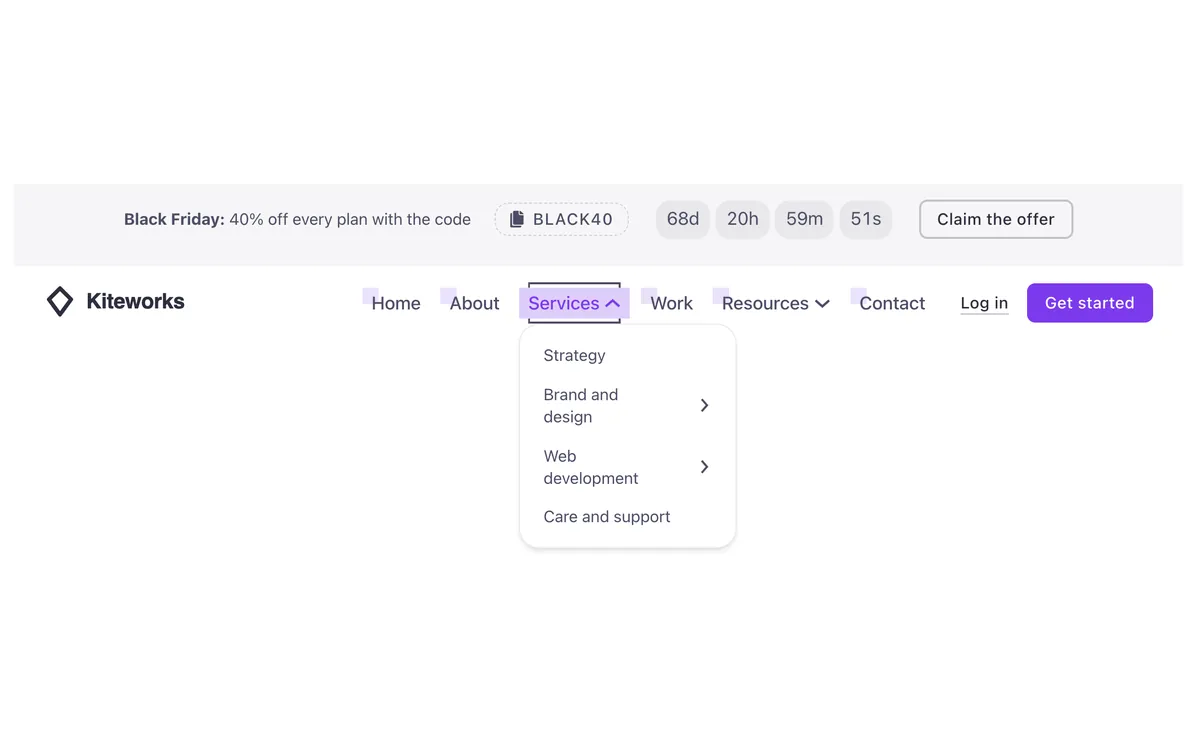Click the 20h countdown hours box
1200x750 pixels.
[743, 219]
